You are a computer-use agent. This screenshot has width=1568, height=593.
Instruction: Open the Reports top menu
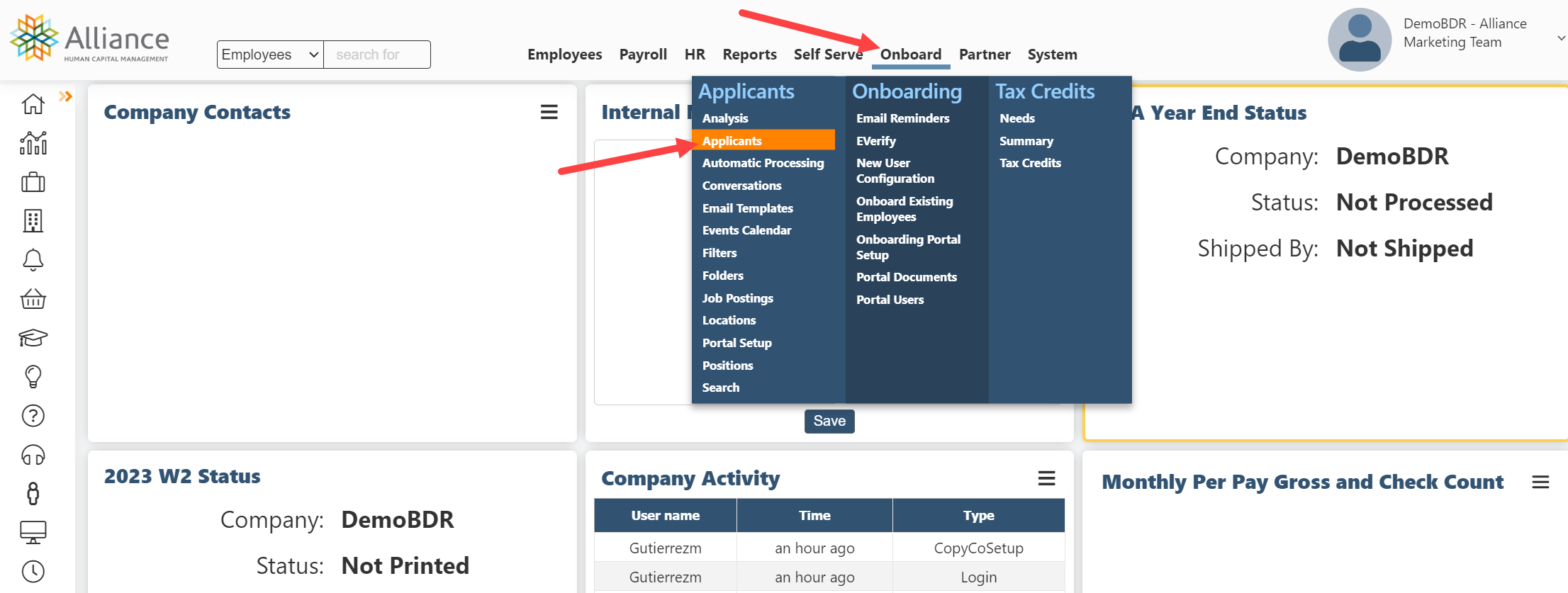(749, 55)
